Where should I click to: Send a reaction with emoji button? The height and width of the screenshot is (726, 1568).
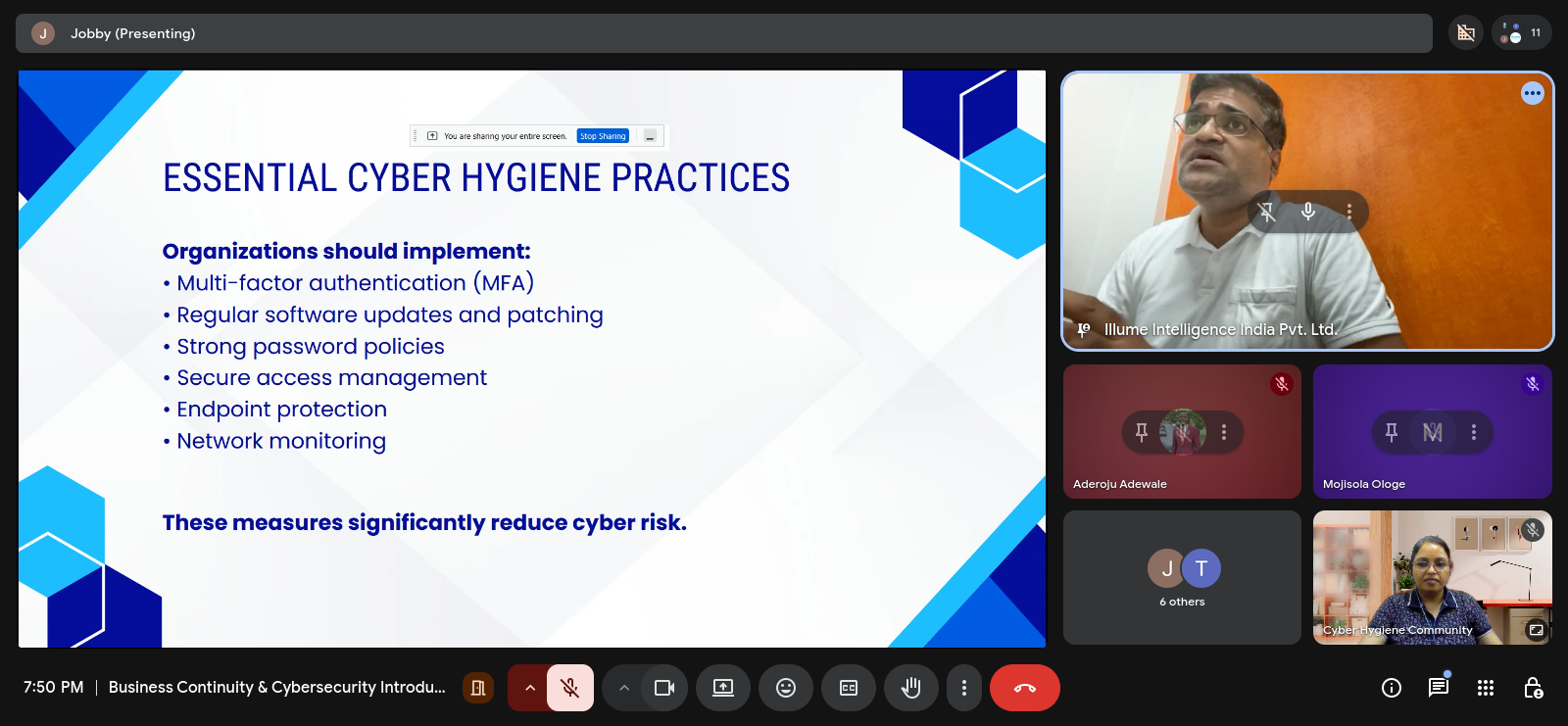785,688
